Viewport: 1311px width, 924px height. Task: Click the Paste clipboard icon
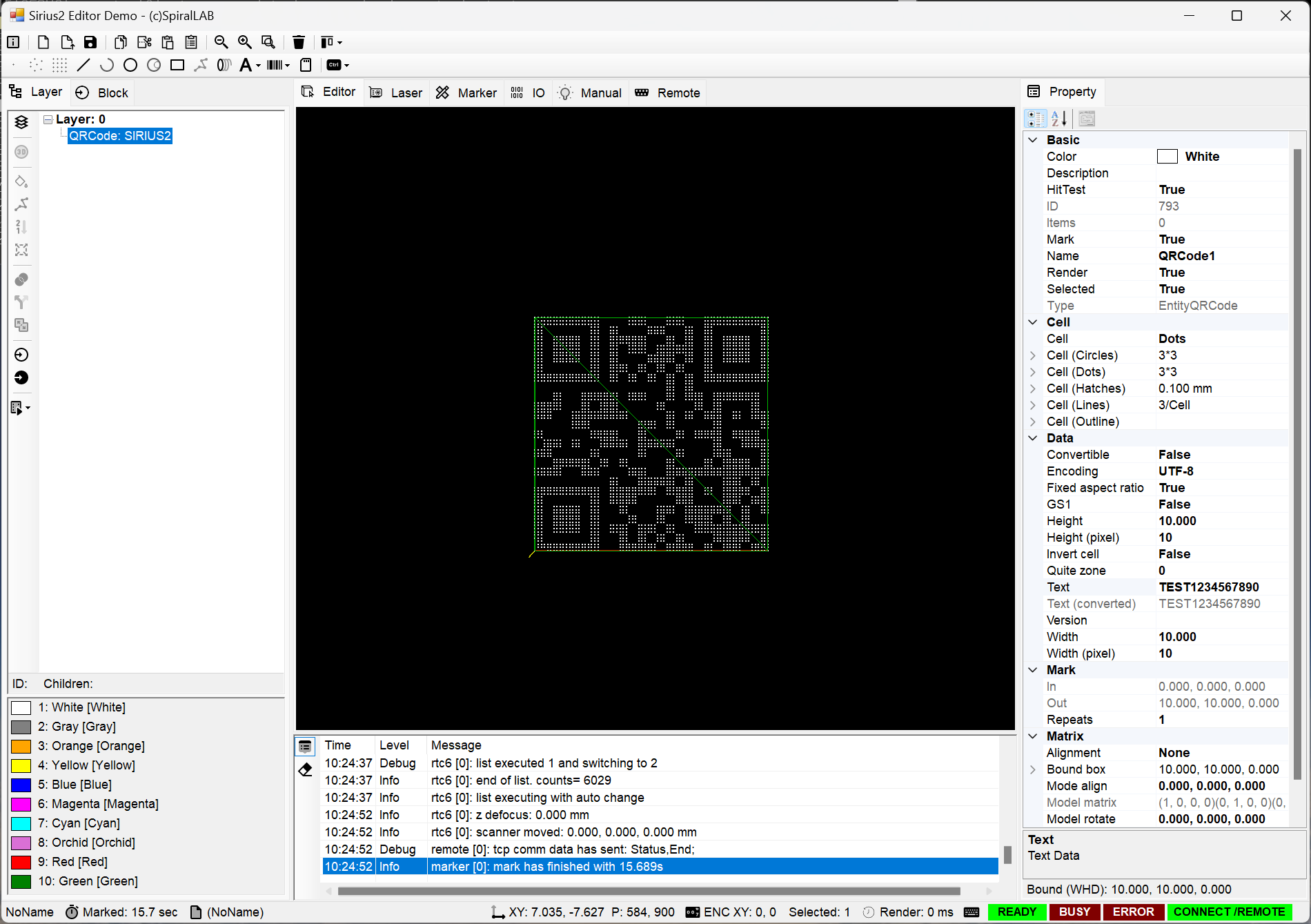168,42
